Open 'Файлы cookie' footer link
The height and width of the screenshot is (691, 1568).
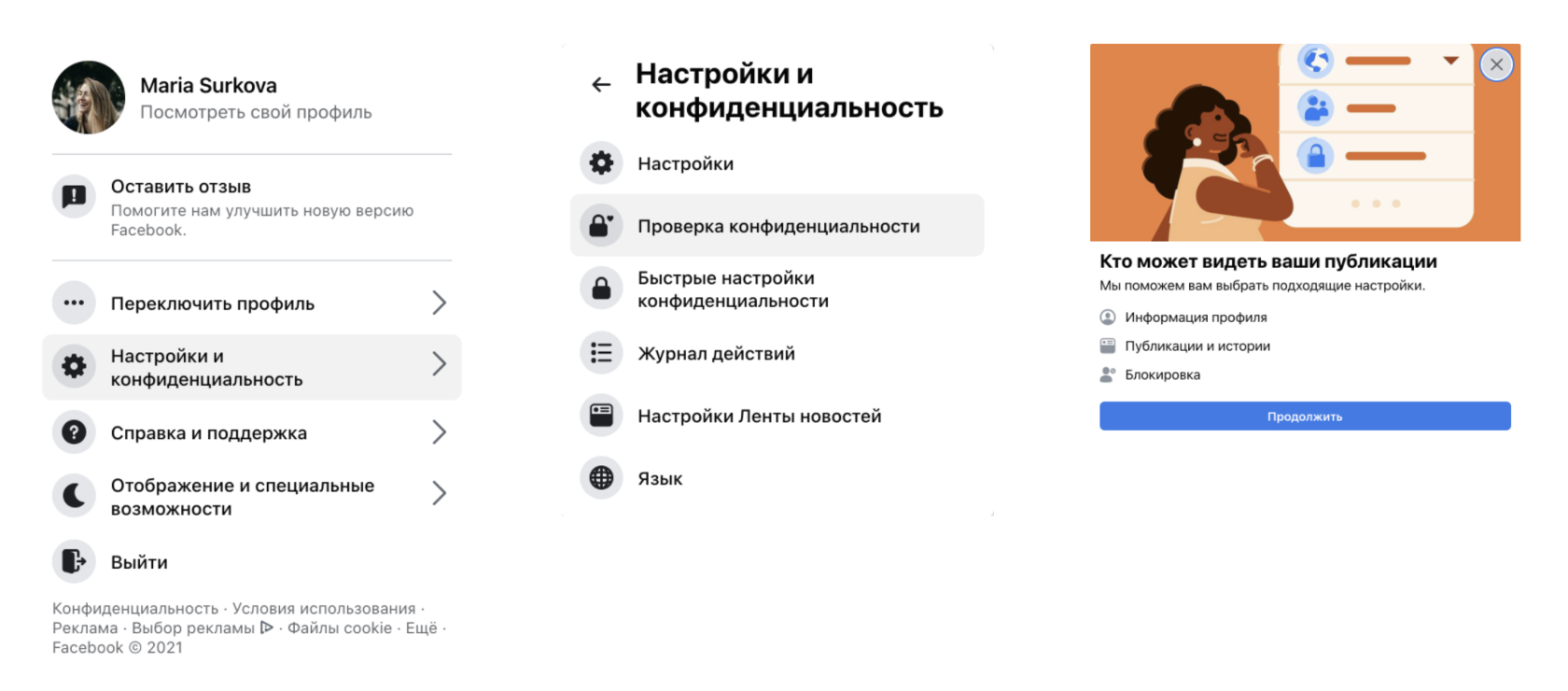point(340,628)
